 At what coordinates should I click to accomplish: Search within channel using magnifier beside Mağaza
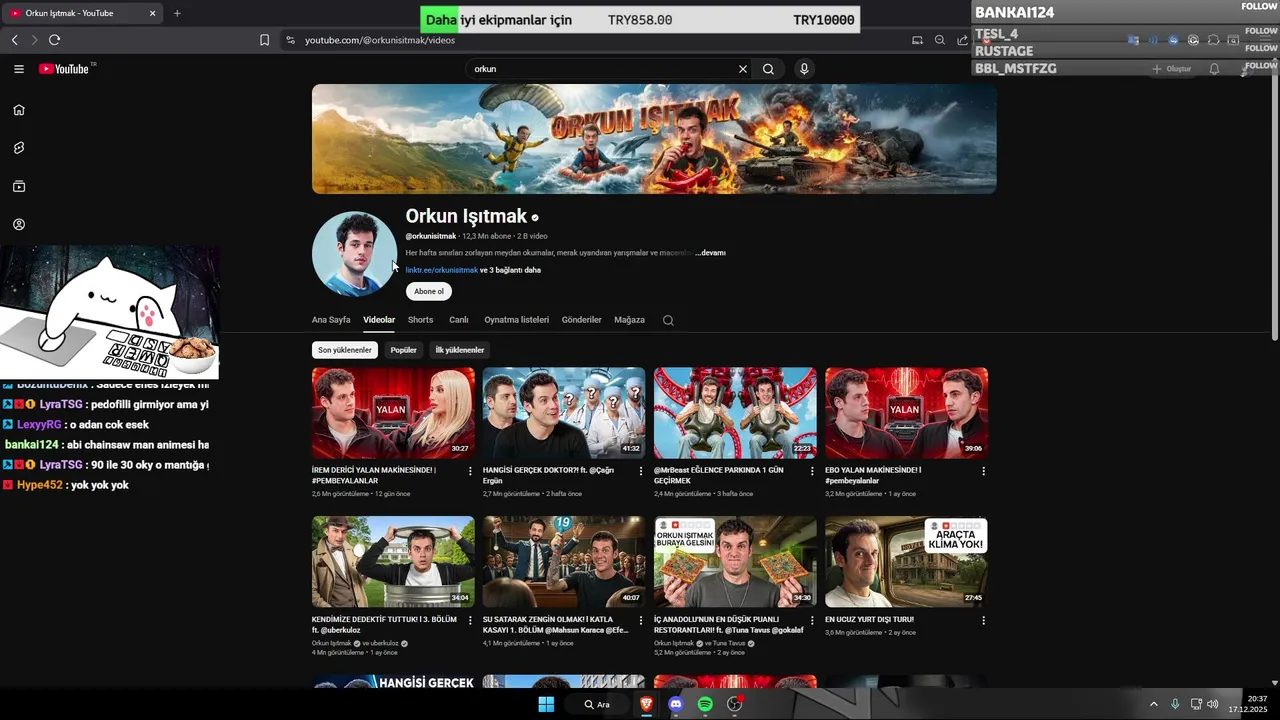pyautogui.click(x=668, y=320)
